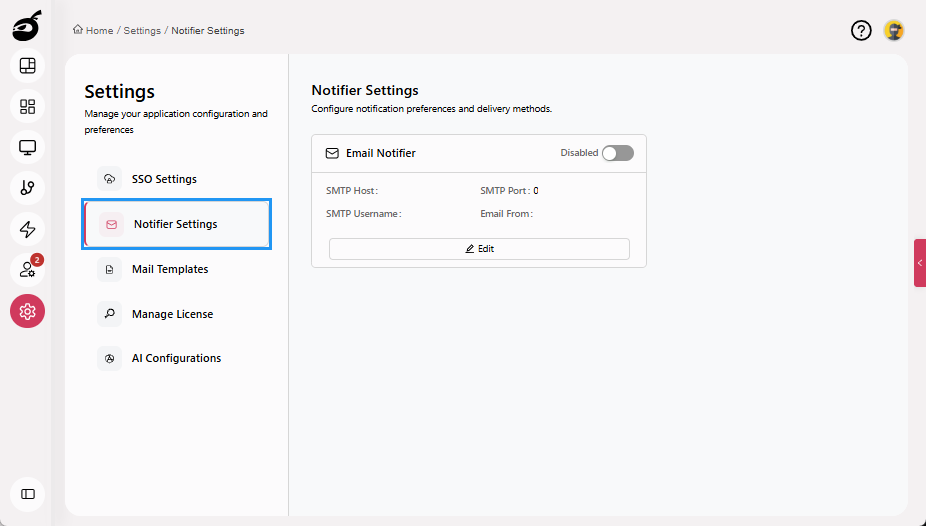
Task: Click the SMTP Host label
Action: 352,191
